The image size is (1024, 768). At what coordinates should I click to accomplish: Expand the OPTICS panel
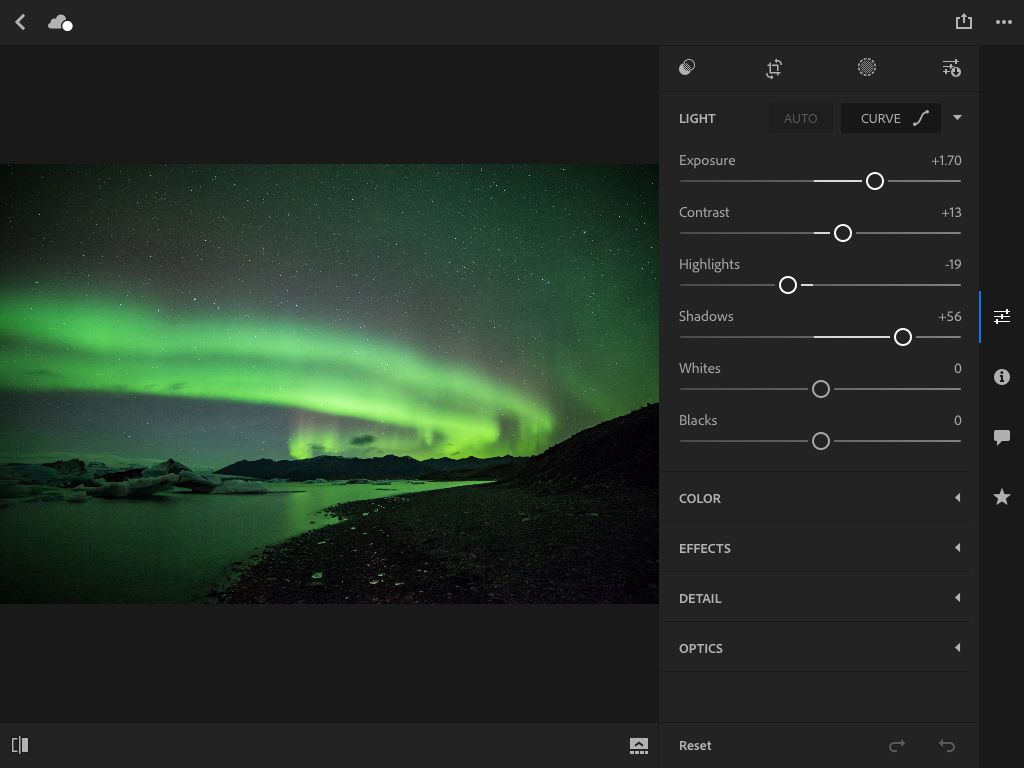click(x=817, y=648)
